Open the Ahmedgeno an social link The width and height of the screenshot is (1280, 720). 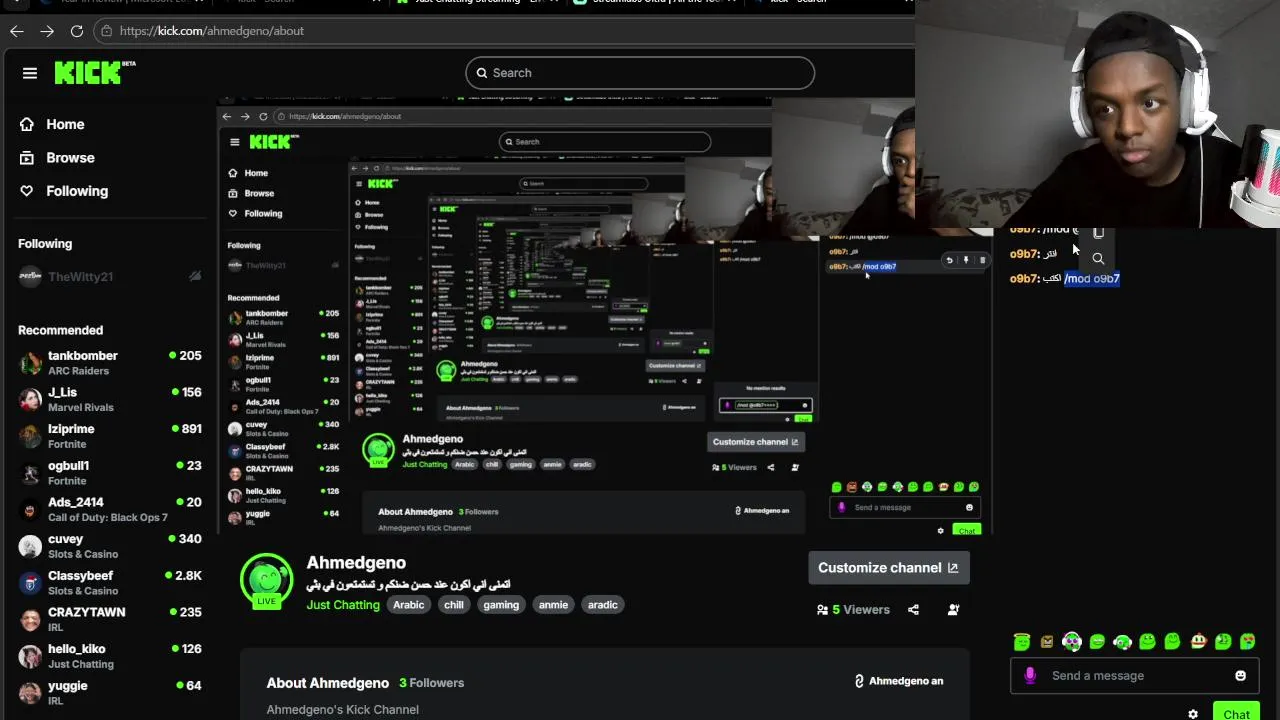(x=898, y=681)
